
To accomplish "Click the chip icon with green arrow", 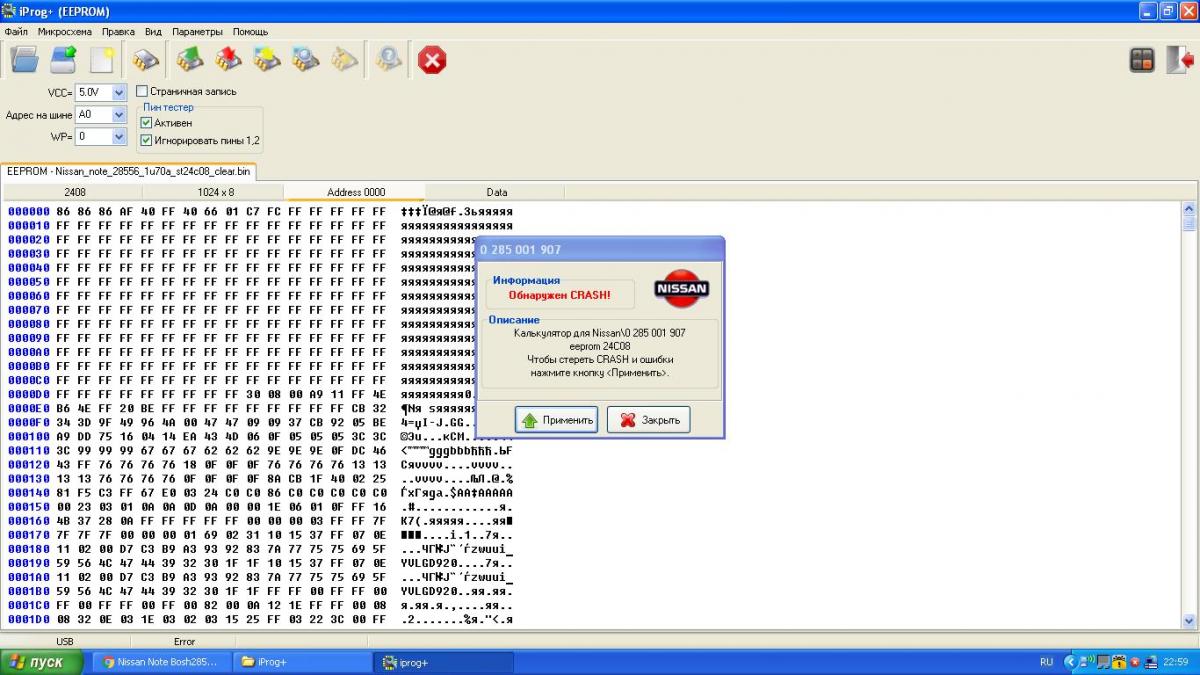I will point(190,60).
